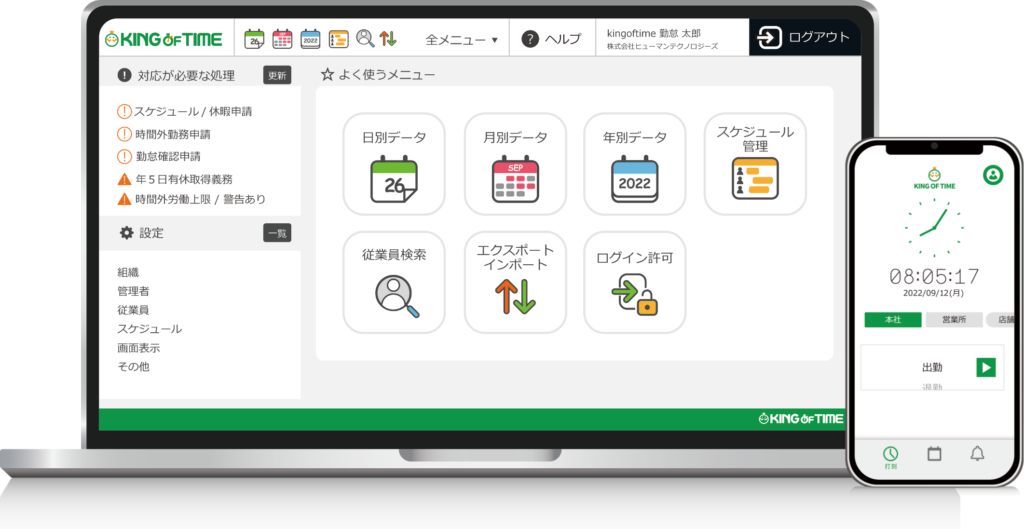
Task: Open the Export/Import tile (エクスポートインポート)
Action: tap(515, 282)
